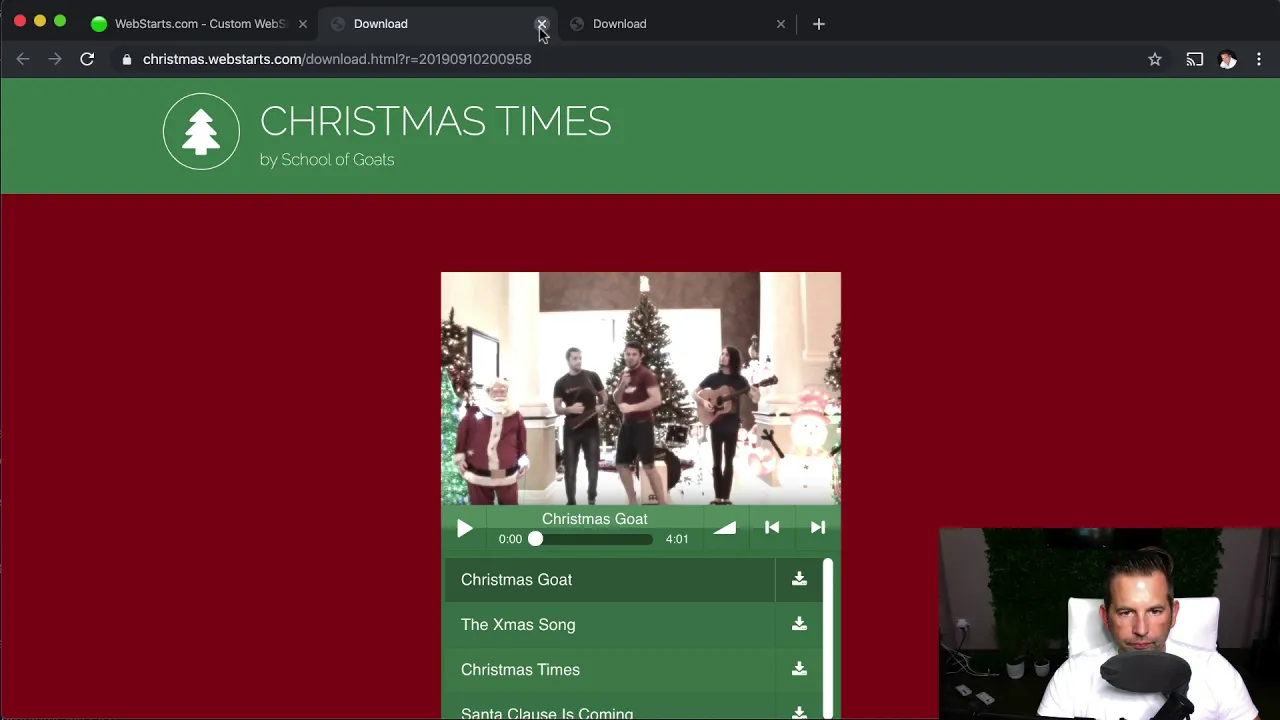The width and height of the screenshot is (1280, 720).
Task: Download The Xmas Song
Action: [x=799, y=624]
